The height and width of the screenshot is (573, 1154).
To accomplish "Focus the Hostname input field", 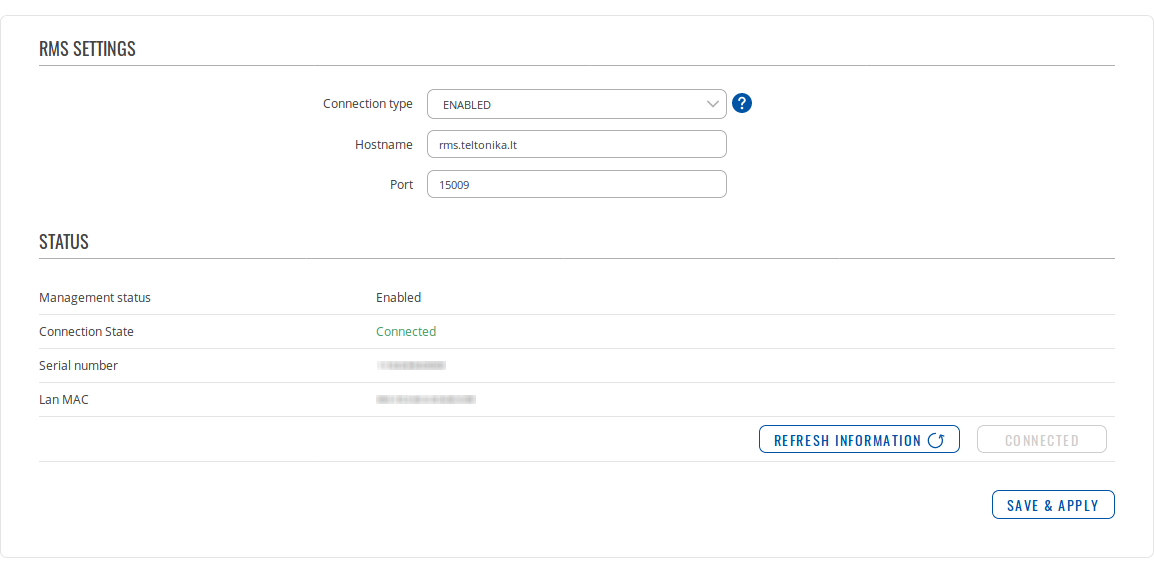I will click(576, 144).
